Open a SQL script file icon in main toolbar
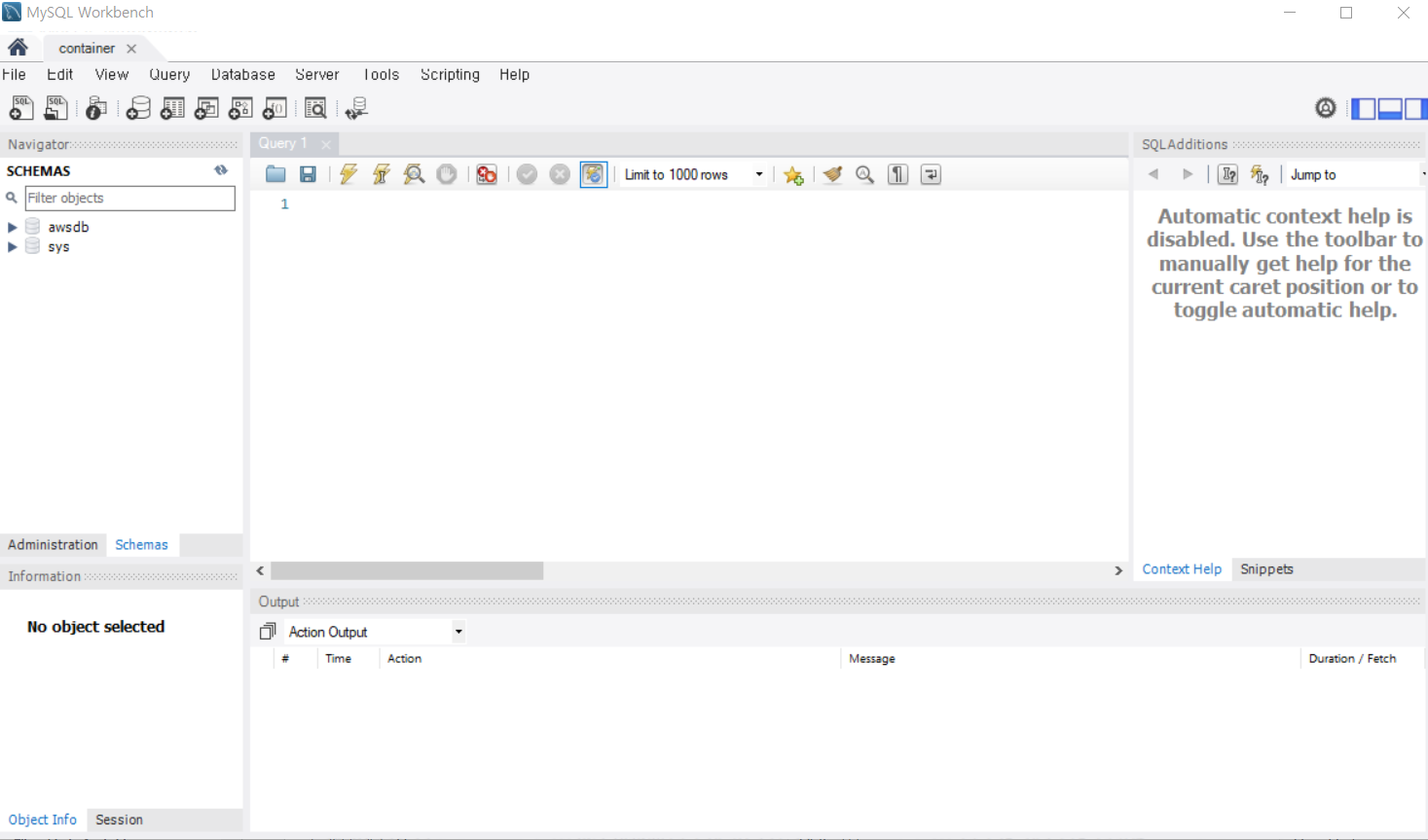The height and width of the screenshot is (840, 1428). (56, 108)
